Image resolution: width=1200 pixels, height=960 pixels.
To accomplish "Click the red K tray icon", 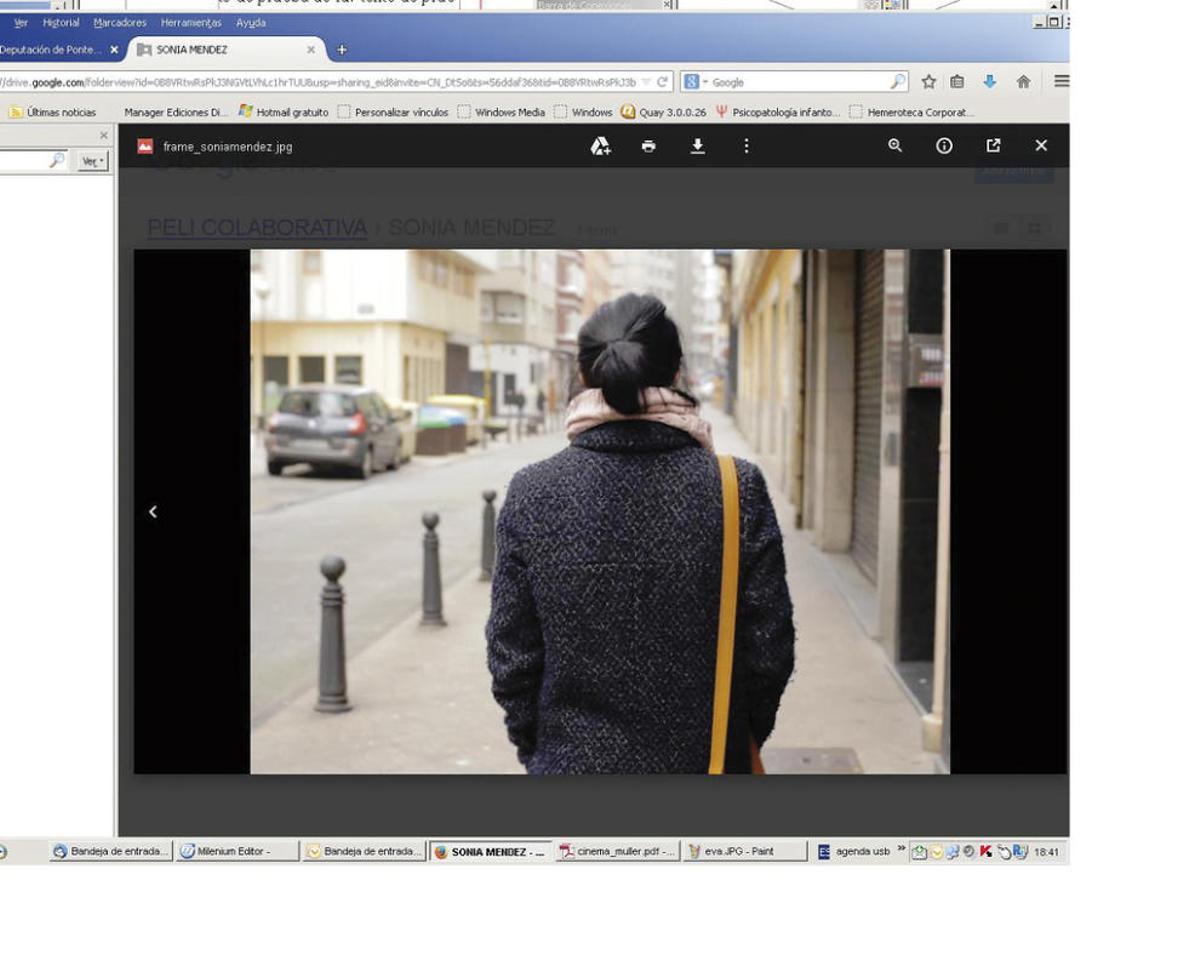I will pos(986,852).
